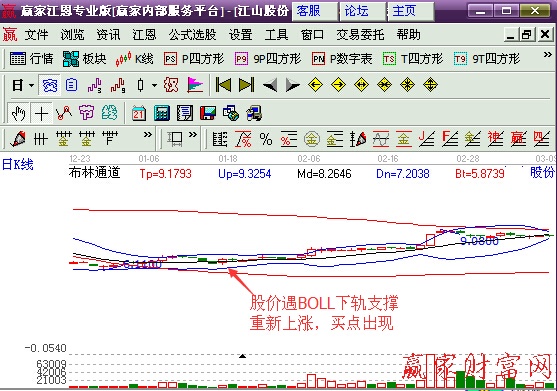Open the candlestick style dropdown arrow
The width and height of the screenshot is (557, 391).
point(154,85)
